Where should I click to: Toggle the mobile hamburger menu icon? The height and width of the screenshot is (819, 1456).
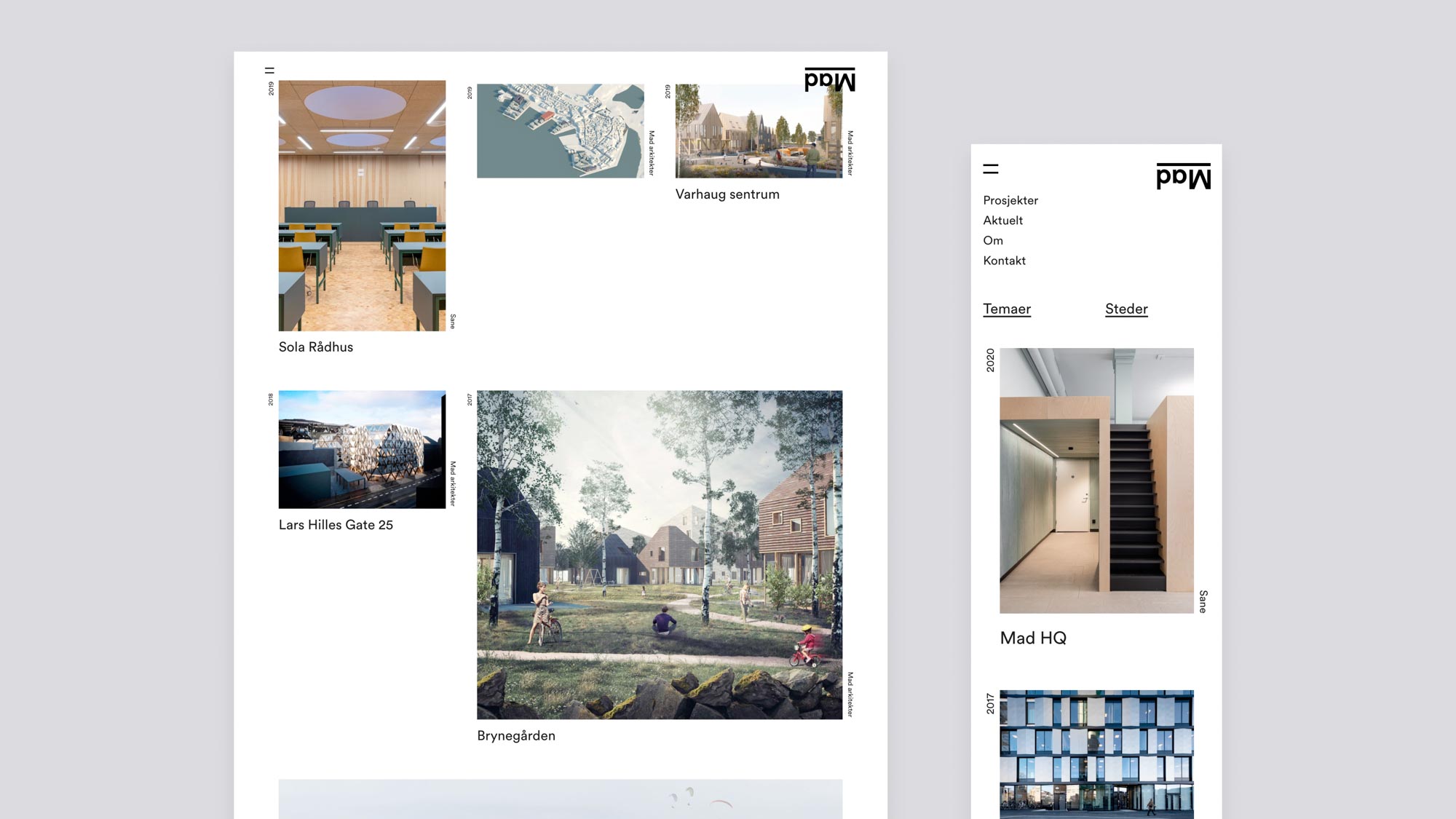pyautogui.click(x=990, y=169)
